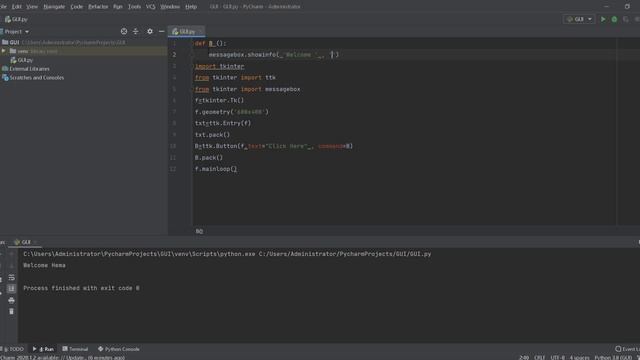
Task: Run with coverage icon next to the debug button
Action: point(626,19)
